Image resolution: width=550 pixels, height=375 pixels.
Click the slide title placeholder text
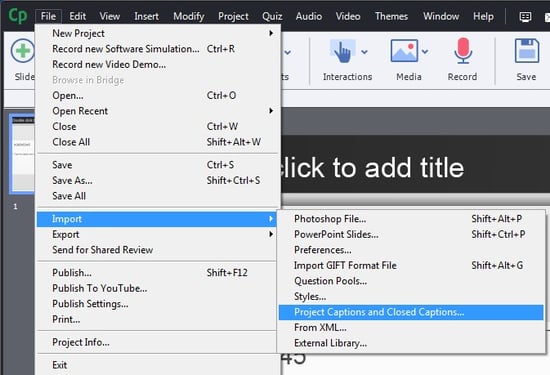374,168
